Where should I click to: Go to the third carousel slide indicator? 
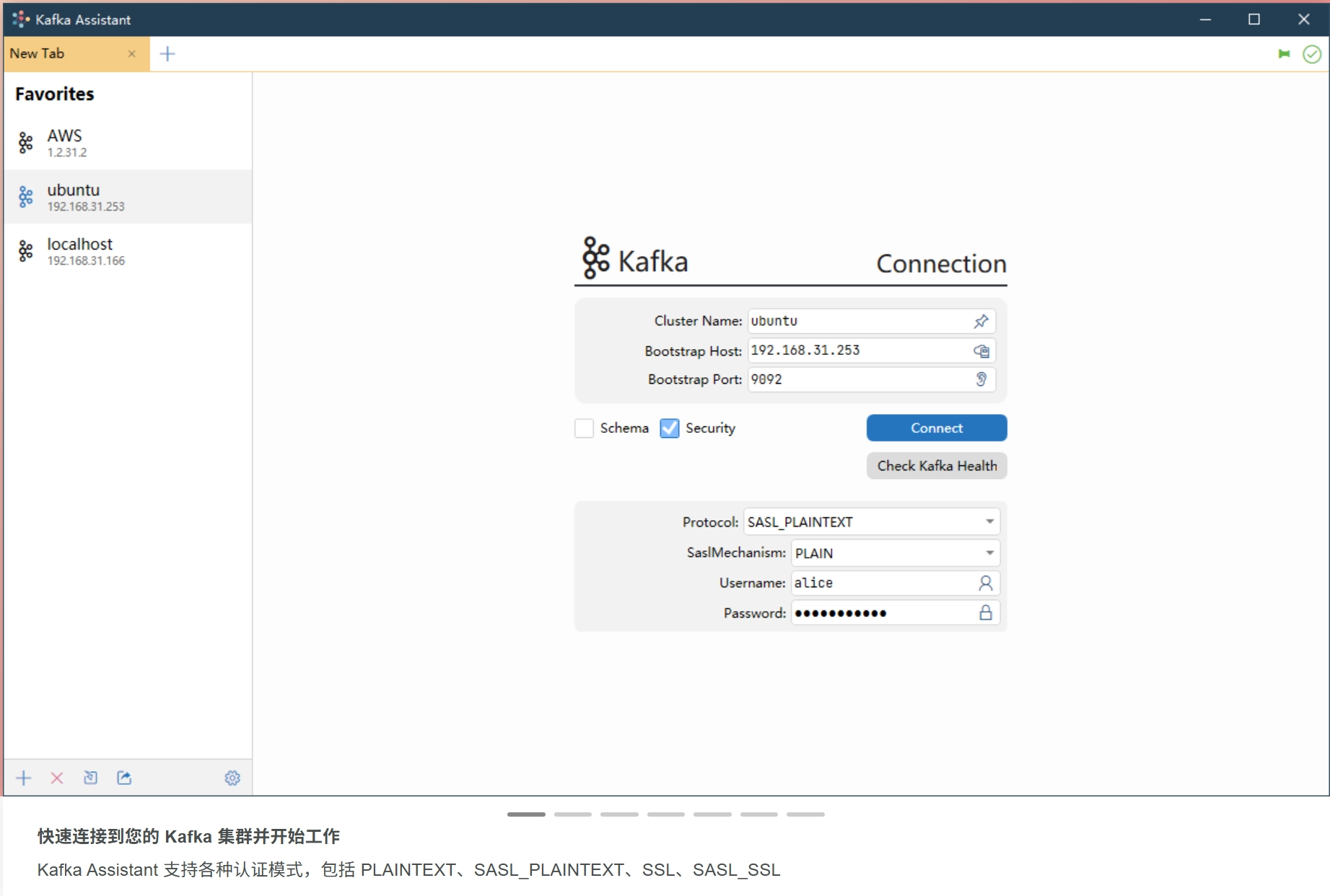[619, 814]
